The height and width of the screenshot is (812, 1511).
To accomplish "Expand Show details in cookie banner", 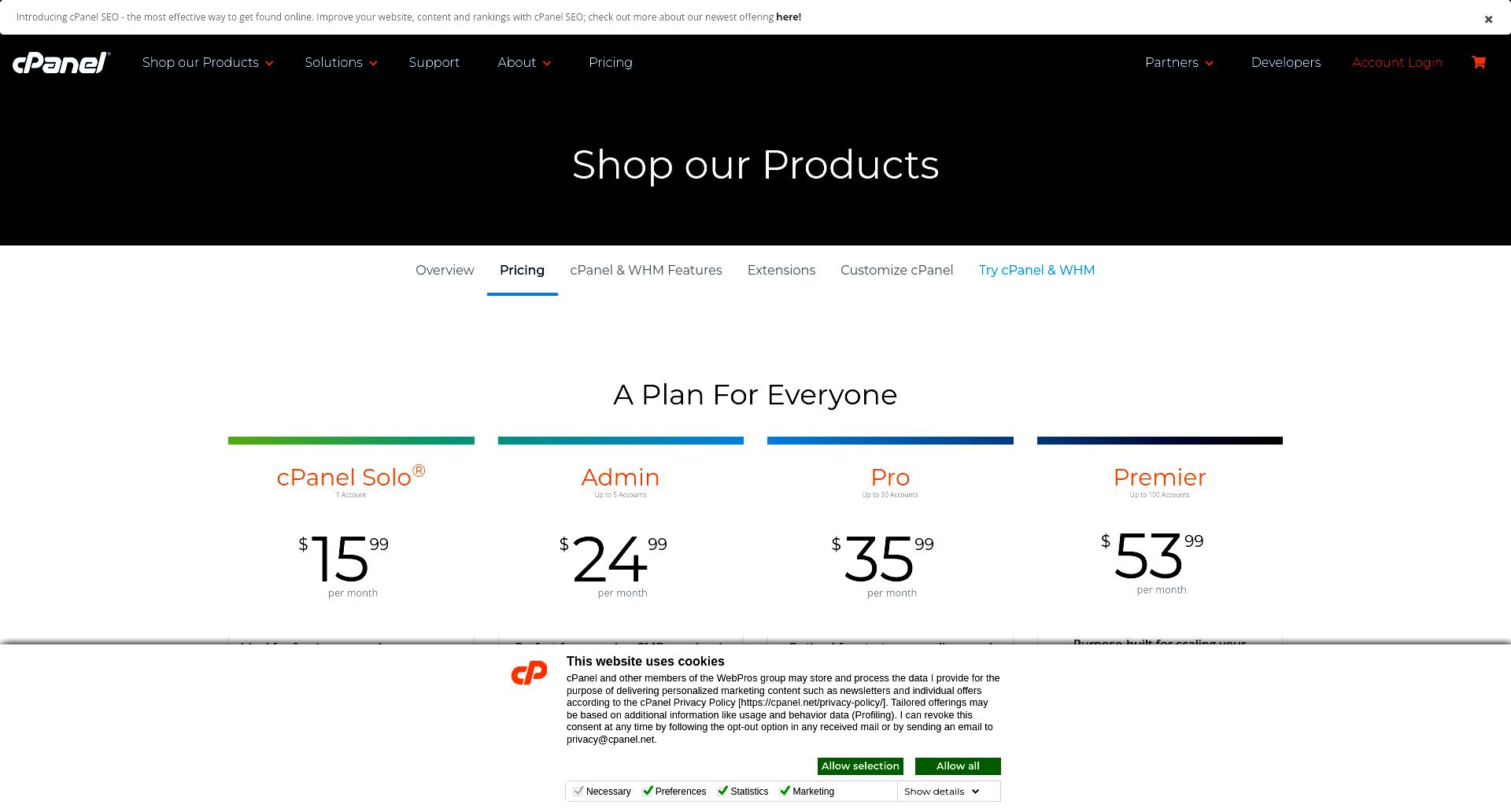I will point(942,792).
